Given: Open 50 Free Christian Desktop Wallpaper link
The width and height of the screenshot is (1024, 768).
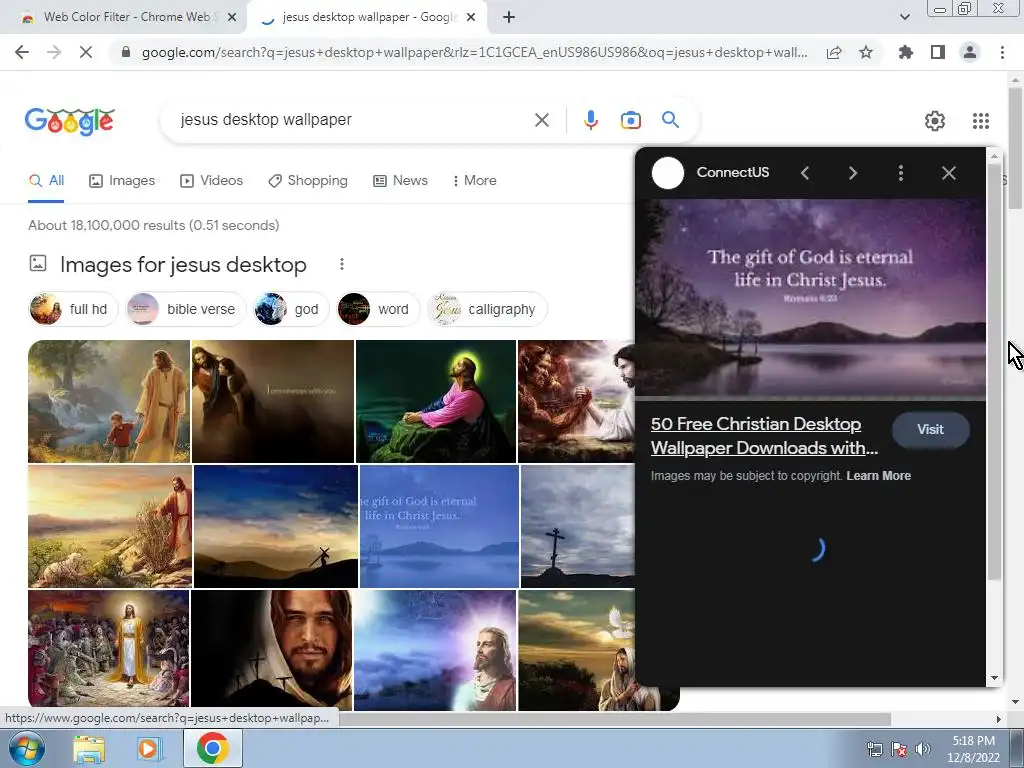Looking at the screenshot, I should click(764, 436).
